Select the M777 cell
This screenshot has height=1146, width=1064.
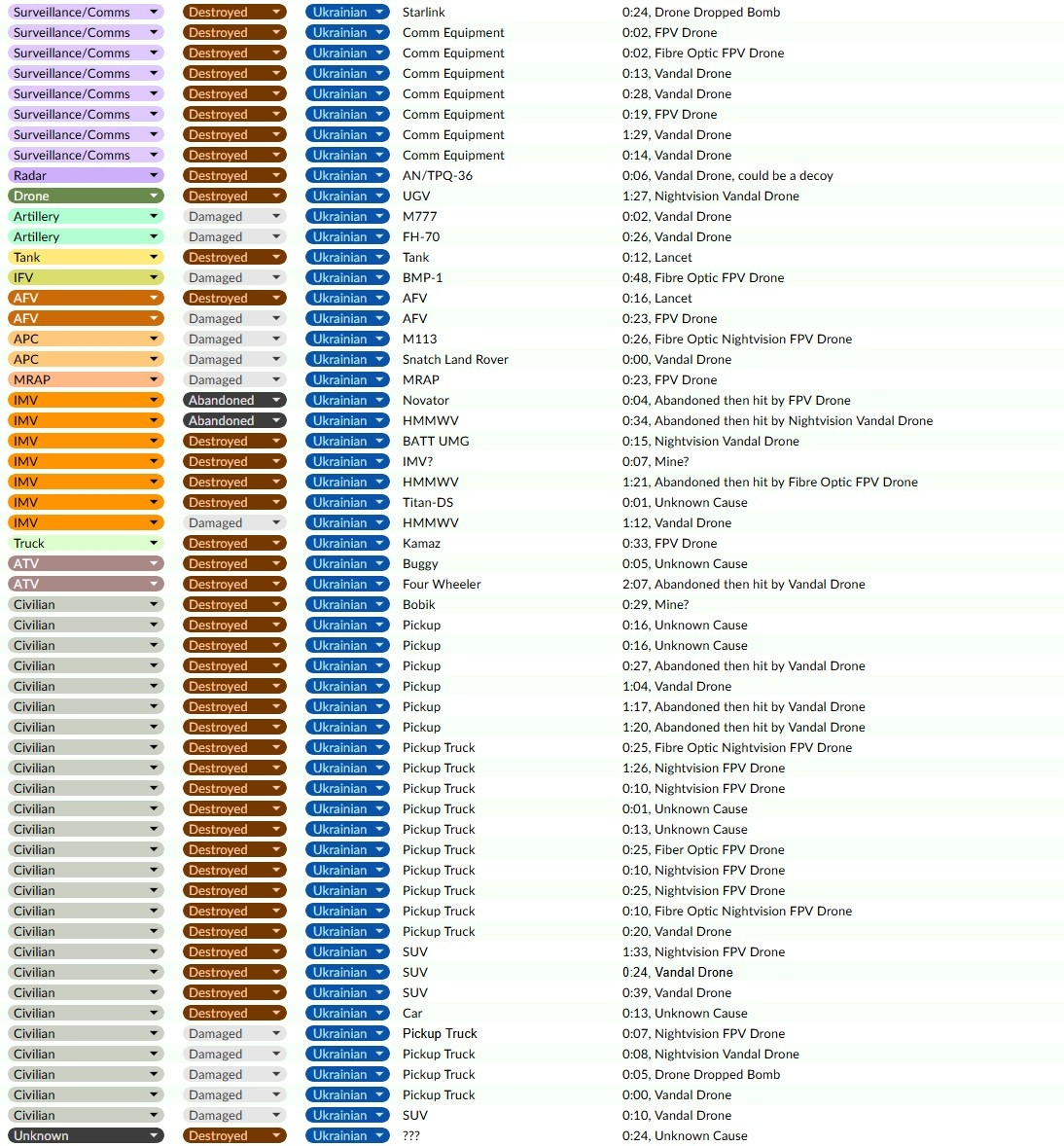pyautogui.click(x=419, y=216)
